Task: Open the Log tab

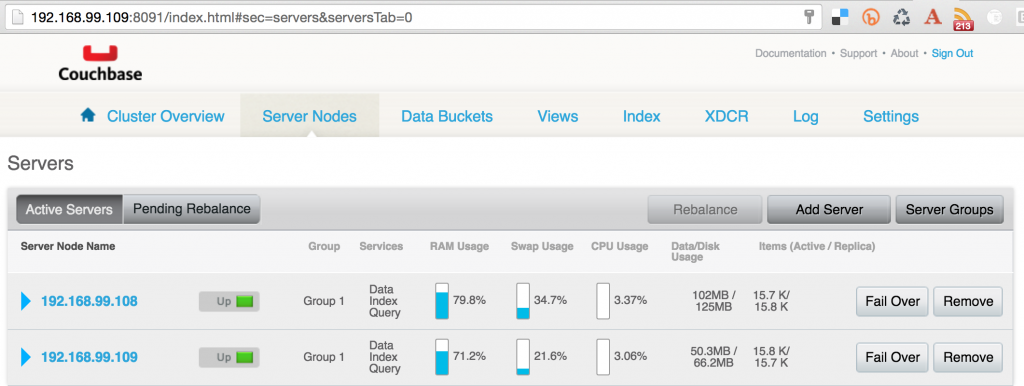Action: 806,116
